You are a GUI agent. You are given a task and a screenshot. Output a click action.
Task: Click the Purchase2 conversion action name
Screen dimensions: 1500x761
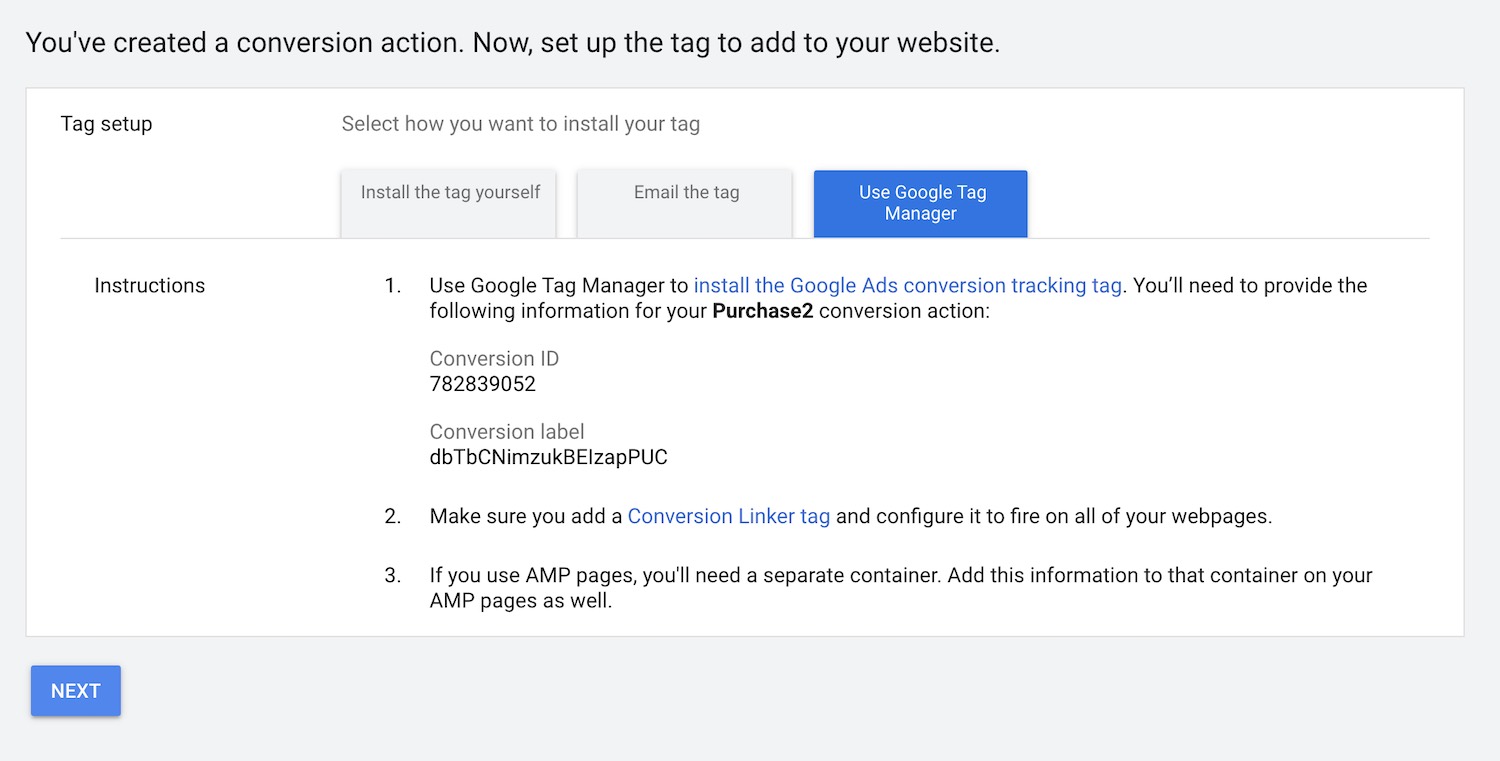tap(762, 311)
